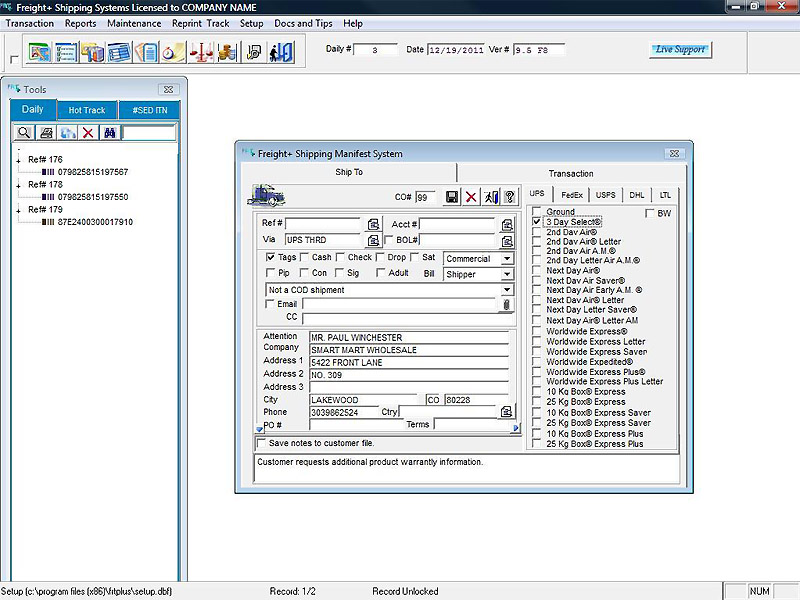Click the customer notes text area

(x=466, y=468)
